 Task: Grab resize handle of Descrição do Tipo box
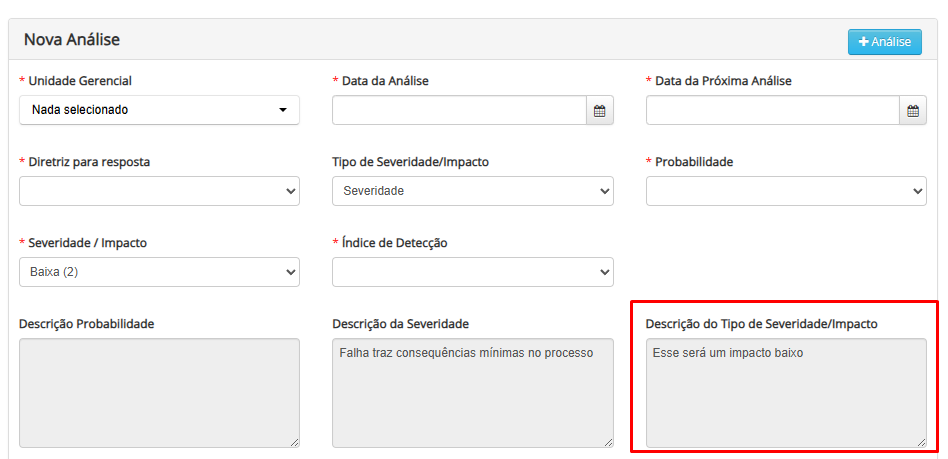click(920, 441)
